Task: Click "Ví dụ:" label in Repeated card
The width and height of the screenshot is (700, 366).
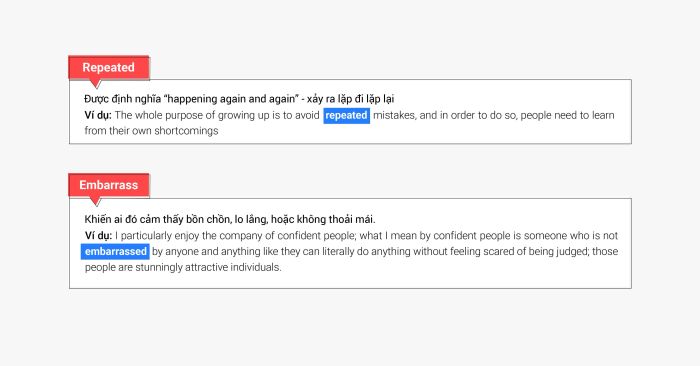Action: click(x=98, y=115)
